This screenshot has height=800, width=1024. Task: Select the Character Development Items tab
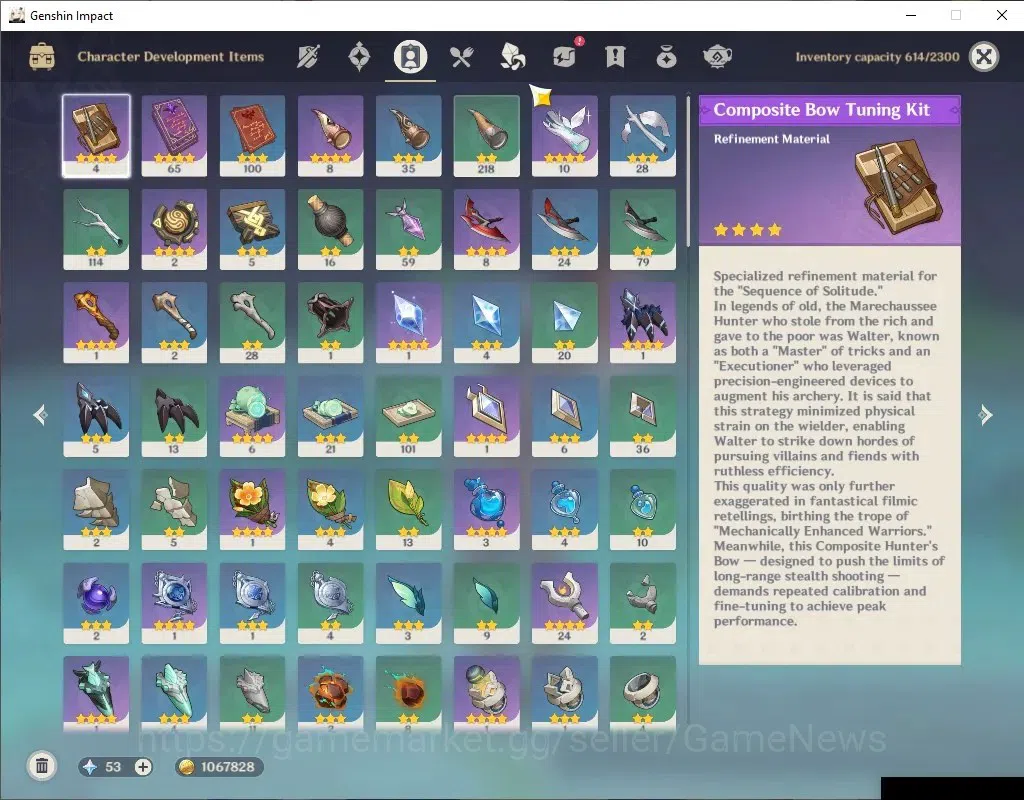click(410, 57)
